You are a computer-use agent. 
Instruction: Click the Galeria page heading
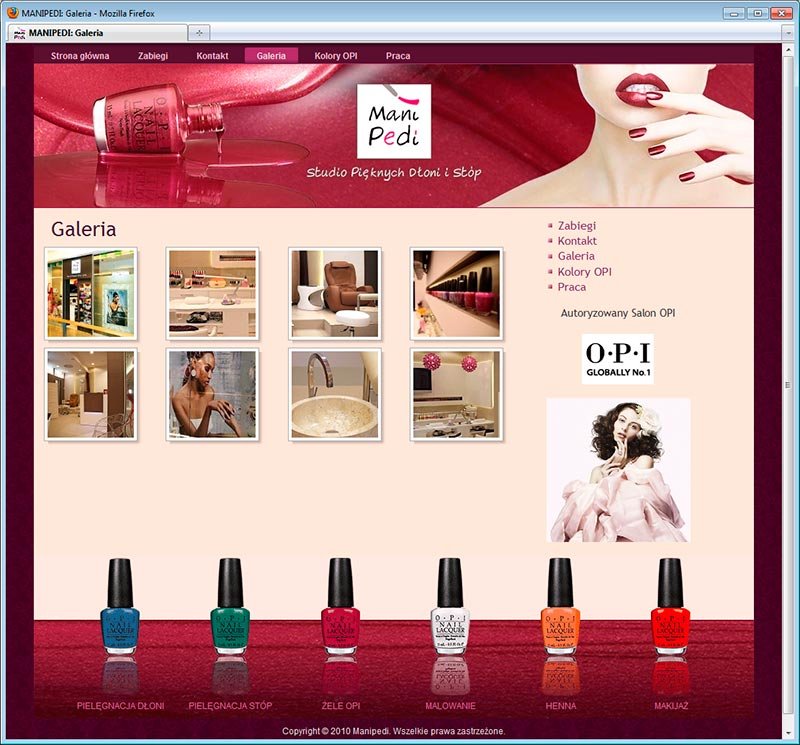(x=84, y=229)
